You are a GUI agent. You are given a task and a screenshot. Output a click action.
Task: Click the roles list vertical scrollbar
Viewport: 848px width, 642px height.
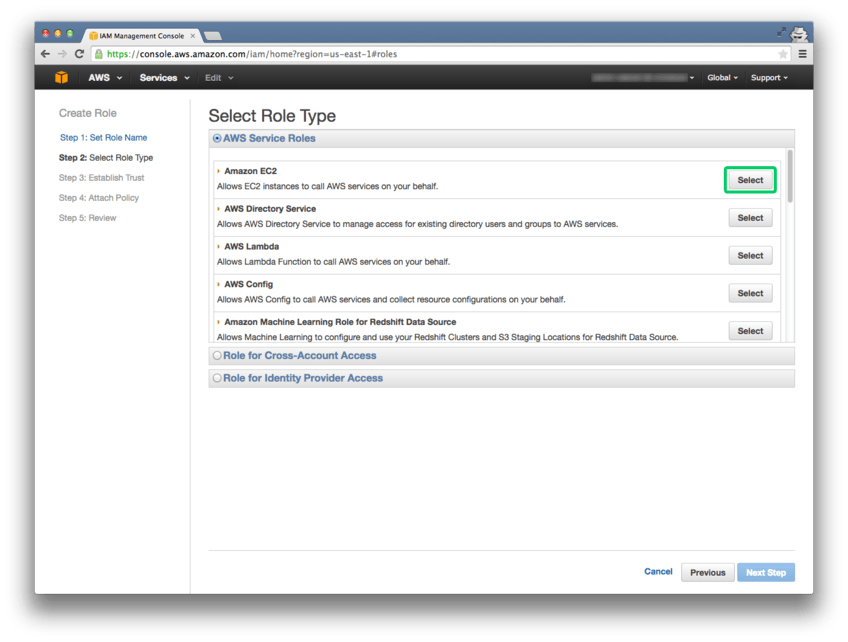click(x=790, y=176)
